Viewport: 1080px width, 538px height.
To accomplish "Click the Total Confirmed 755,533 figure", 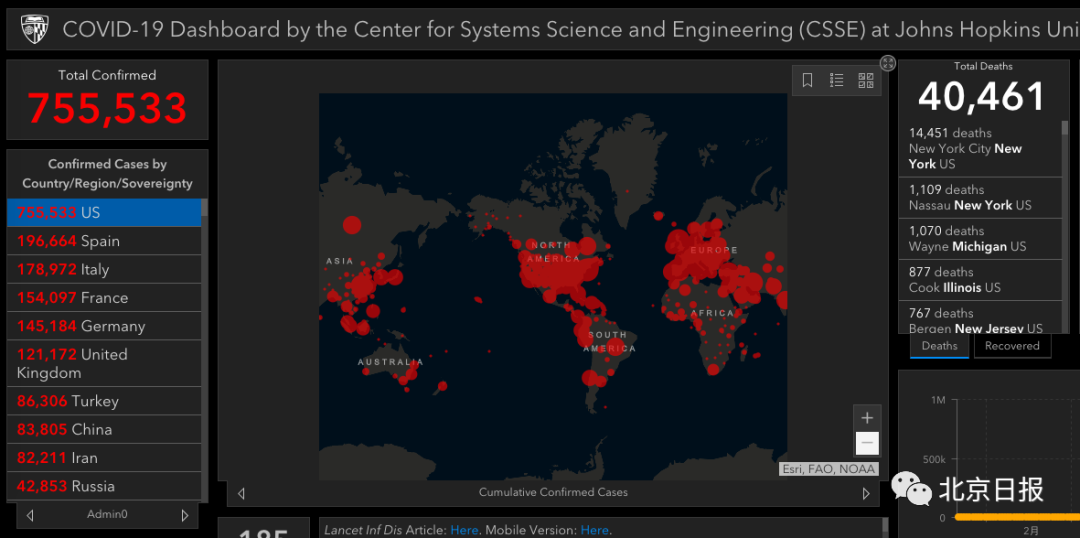I will (107, 108).
